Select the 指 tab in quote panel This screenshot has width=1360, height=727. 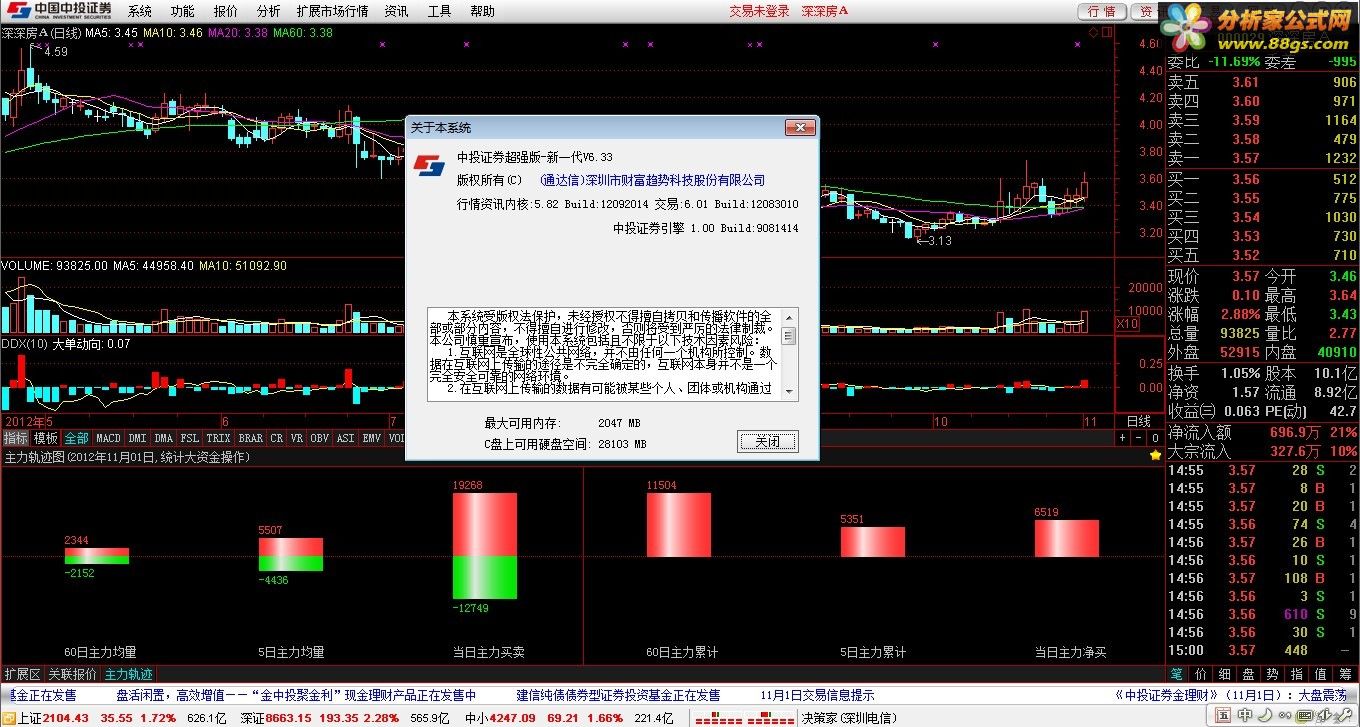coord(1296,674)
